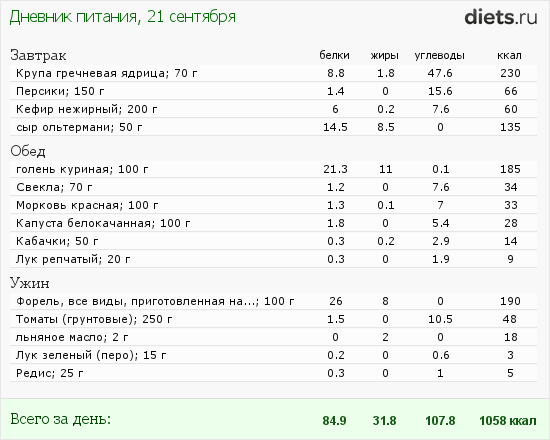
Task: Click the title "Дневник питания, 21 сентября"
Action: coord(122,17)
